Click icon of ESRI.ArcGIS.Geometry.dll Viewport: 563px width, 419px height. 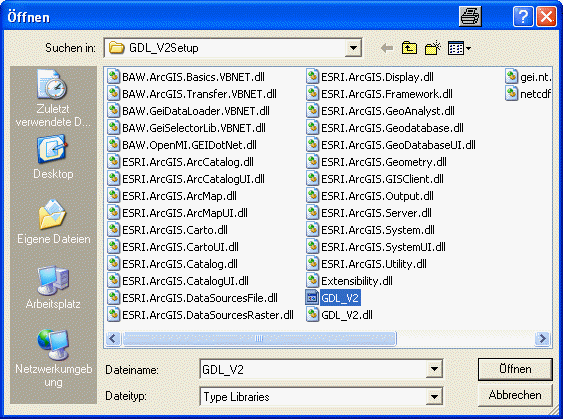pyautogui.click(x=312, y=162)
